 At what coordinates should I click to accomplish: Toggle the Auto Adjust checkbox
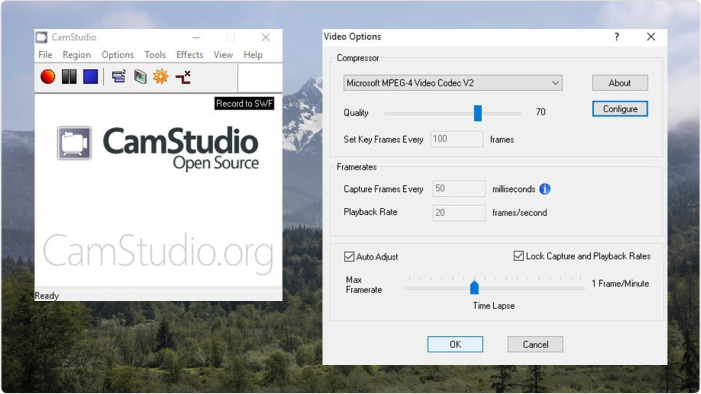pos(349,257)
